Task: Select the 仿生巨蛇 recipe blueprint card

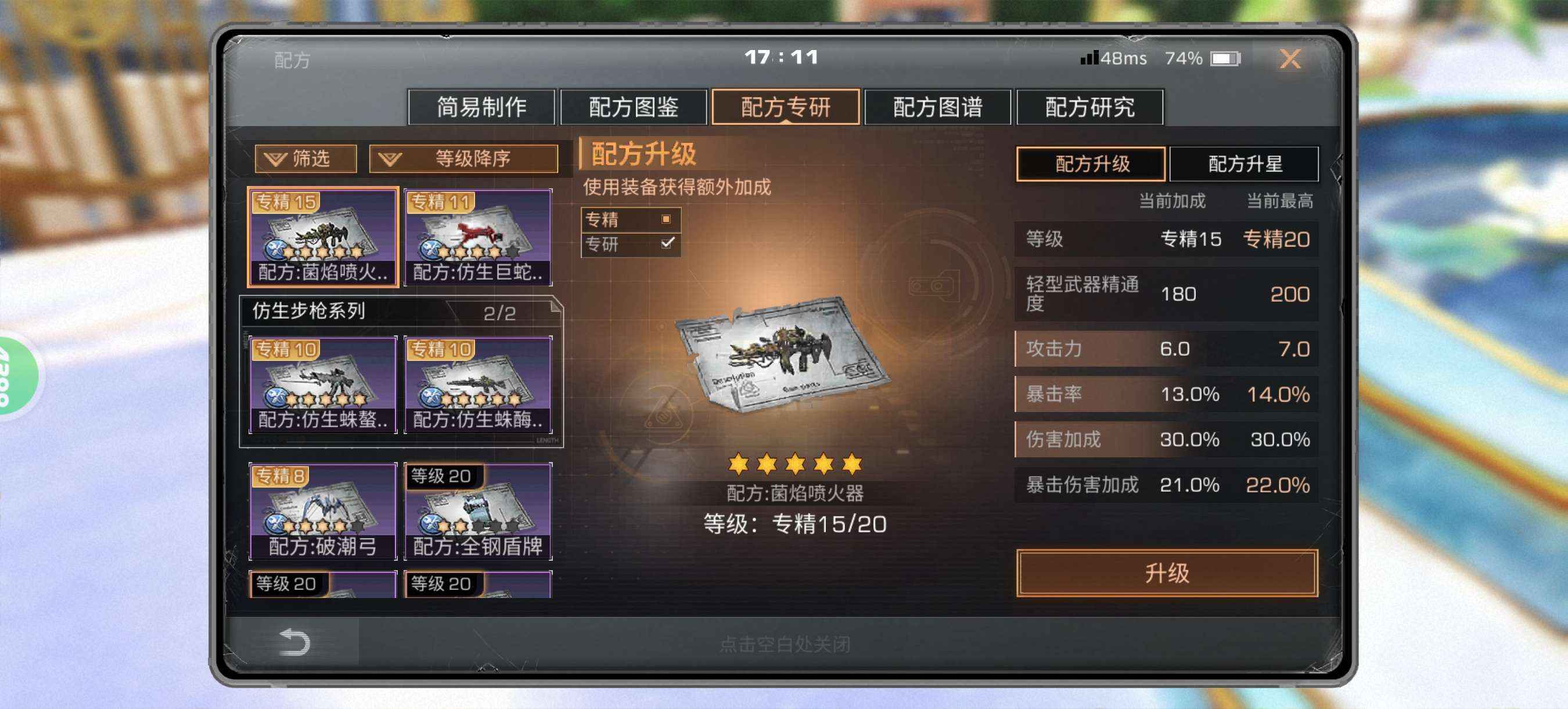Action: (478, 237)
